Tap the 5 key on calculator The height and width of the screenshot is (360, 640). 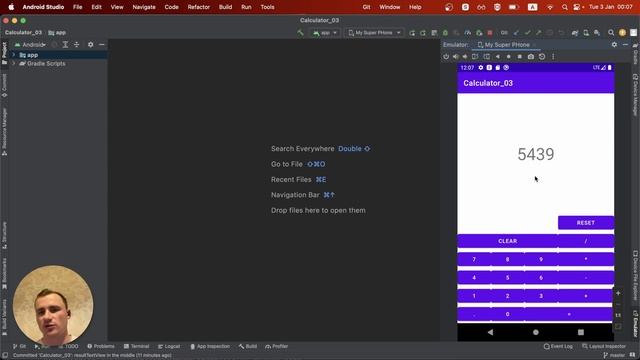(x=507, y=278)
